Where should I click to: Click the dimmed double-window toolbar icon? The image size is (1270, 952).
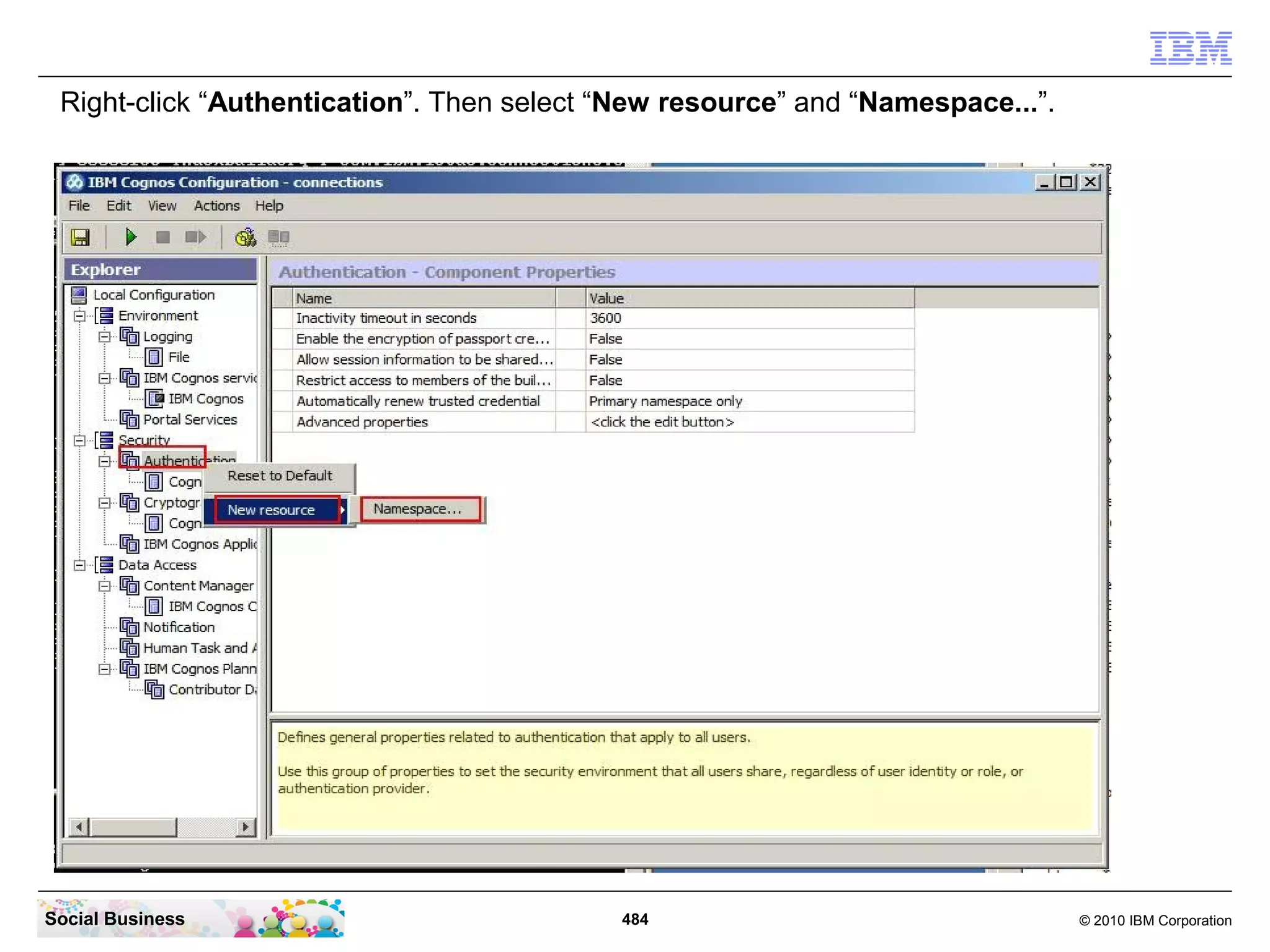coord(278,237)
